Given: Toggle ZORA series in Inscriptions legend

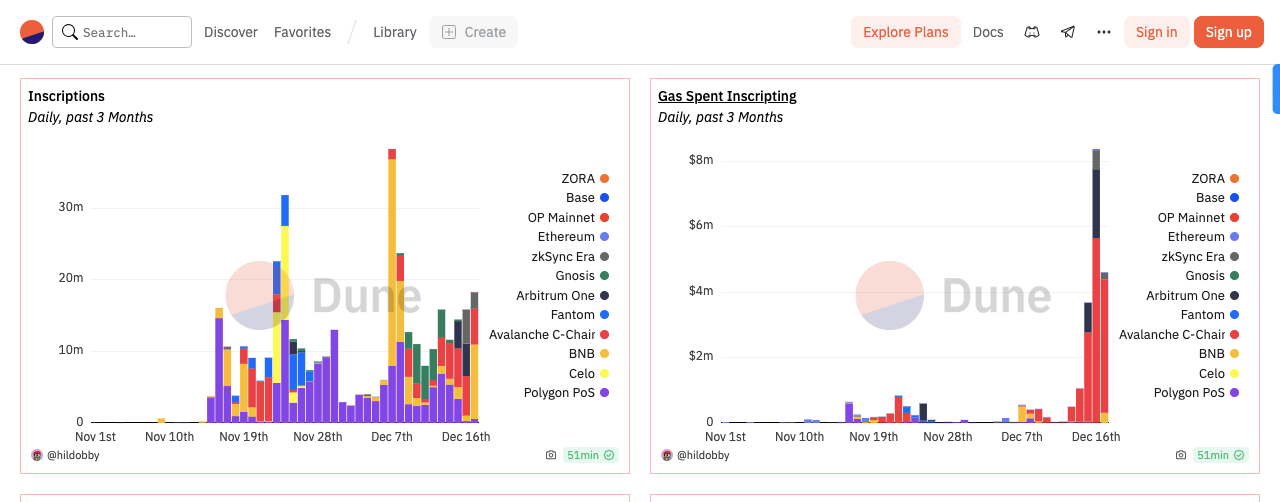Looking at the screenshot, I should pyautogui.click(x=584, y=178).
